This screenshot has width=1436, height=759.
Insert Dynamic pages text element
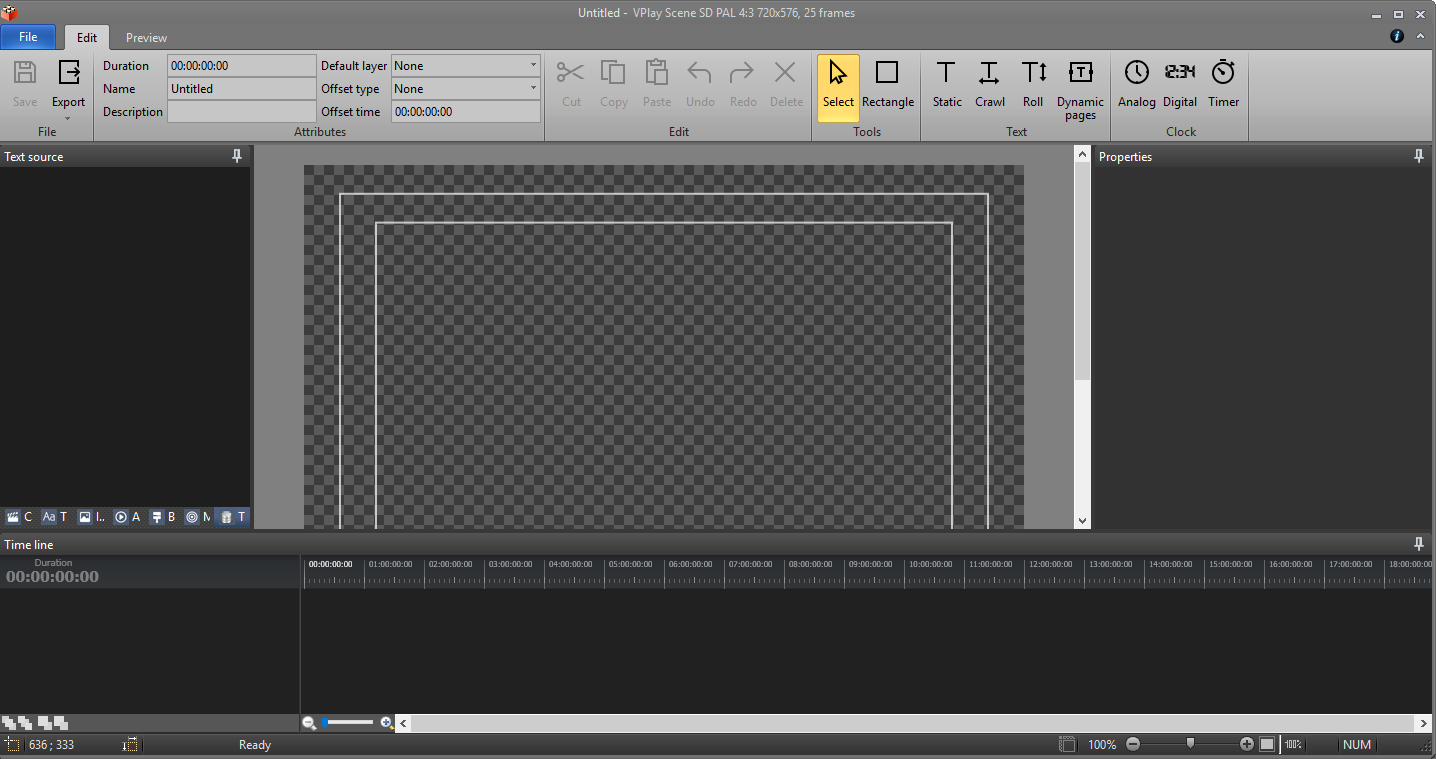(1080, 89)
